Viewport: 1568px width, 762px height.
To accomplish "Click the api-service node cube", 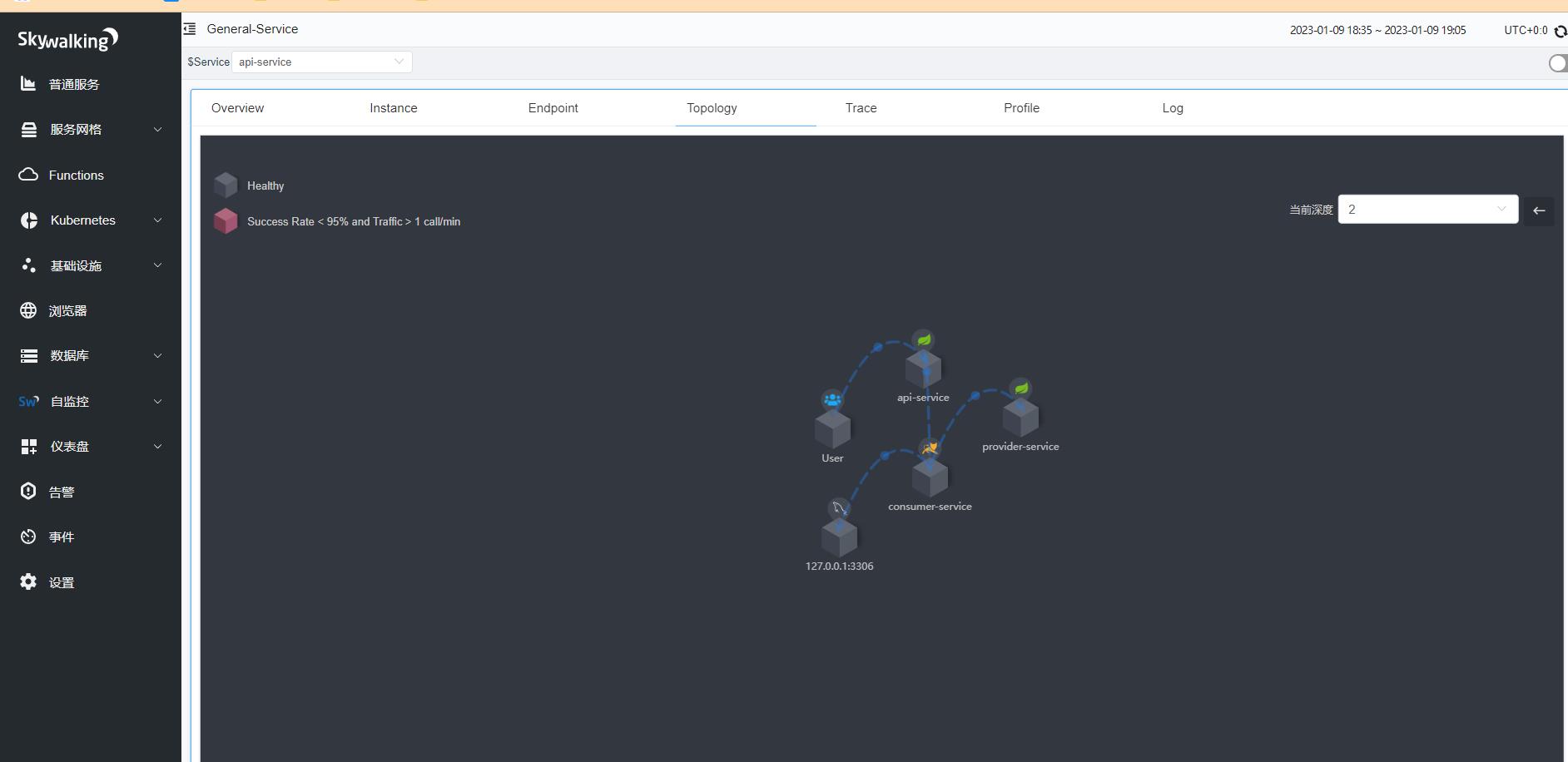I will (923, 369).
